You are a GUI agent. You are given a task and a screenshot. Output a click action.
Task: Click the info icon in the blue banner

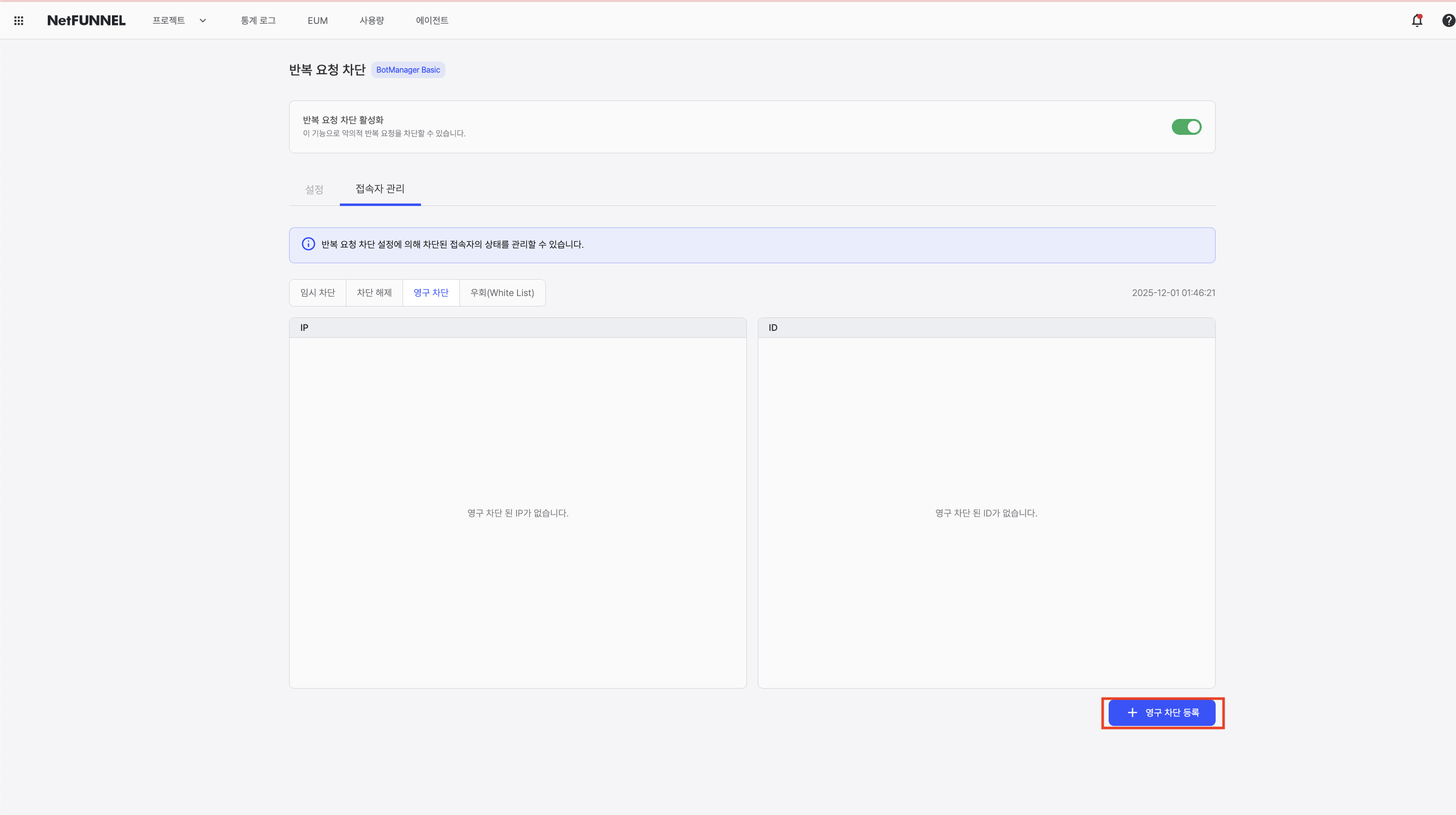point(308,244)
